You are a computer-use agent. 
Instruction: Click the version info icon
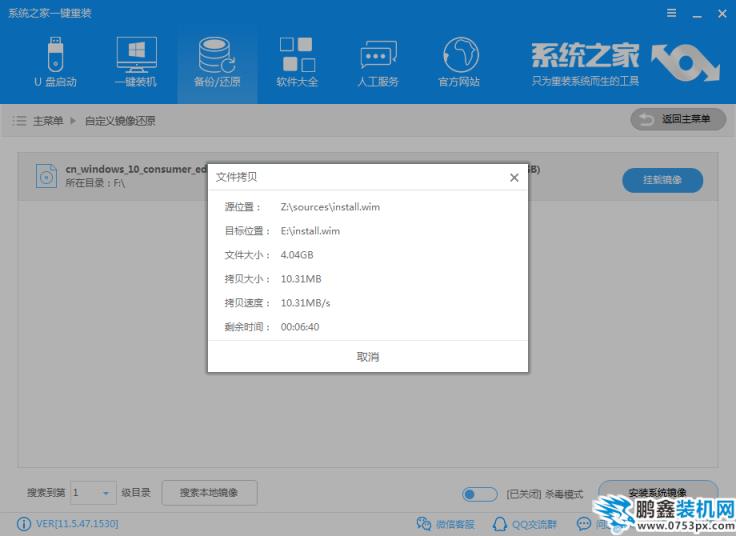coord(23,524)
